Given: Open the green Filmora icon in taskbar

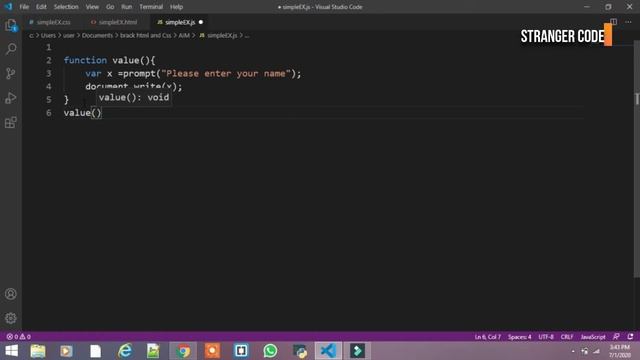Looking at the screenshot, I should 358,351.
